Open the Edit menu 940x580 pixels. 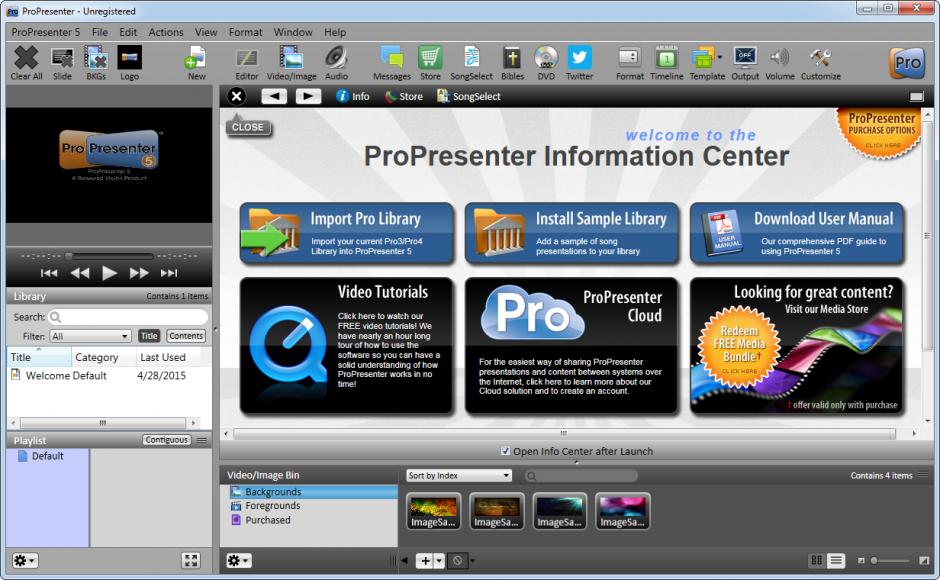coord(128,32)
